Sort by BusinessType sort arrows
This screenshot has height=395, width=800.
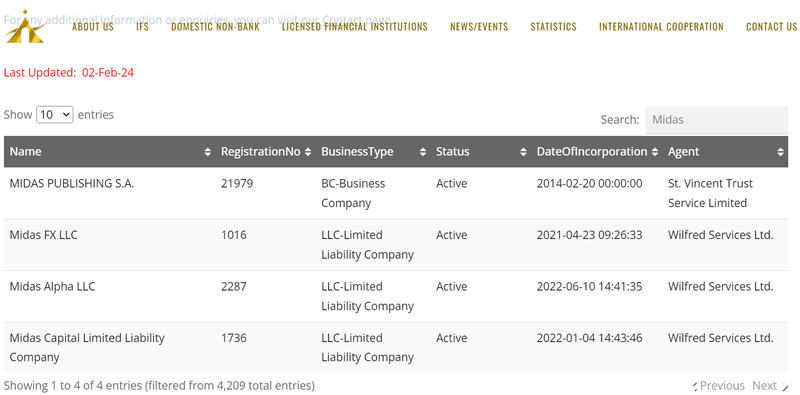coord(422,152)
